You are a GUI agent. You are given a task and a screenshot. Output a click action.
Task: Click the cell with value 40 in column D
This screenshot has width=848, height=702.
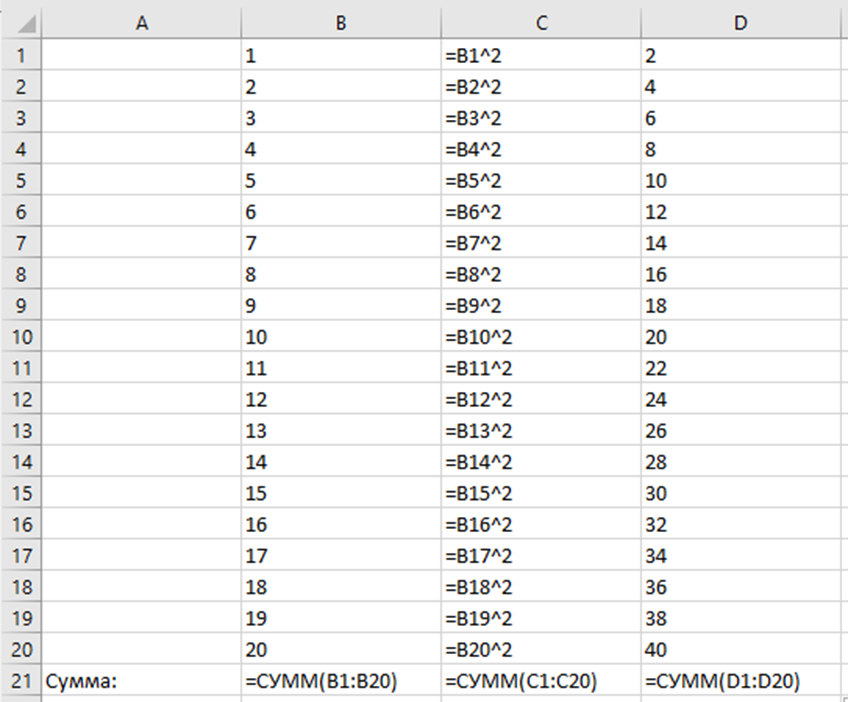(x=740, y=650)
